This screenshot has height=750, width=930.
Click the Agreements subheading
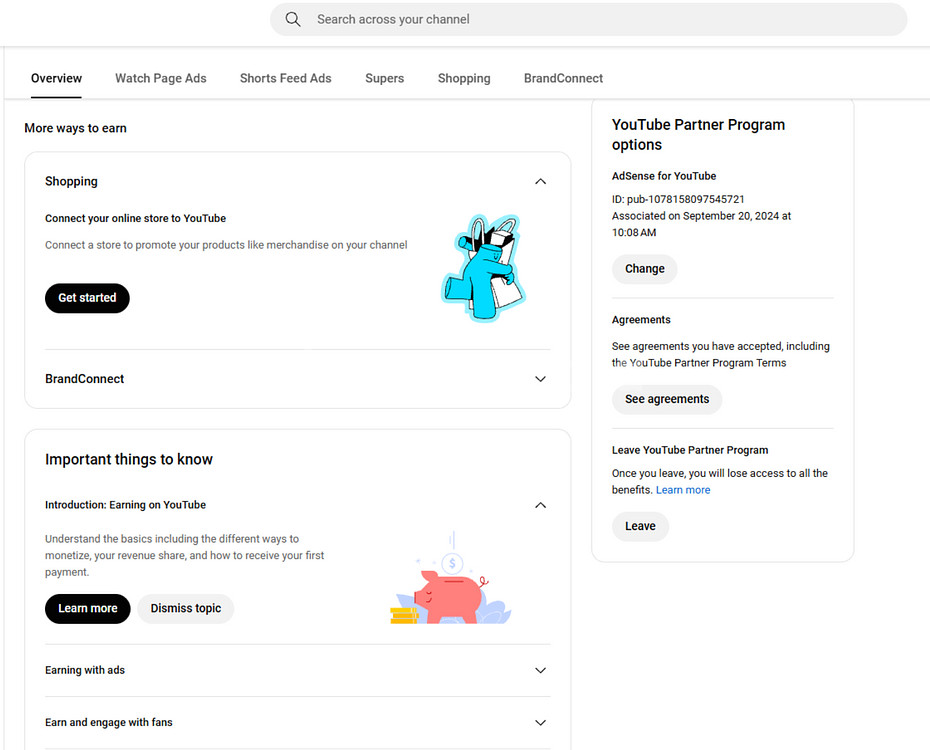pyautogui.click(x=641, y=320)
